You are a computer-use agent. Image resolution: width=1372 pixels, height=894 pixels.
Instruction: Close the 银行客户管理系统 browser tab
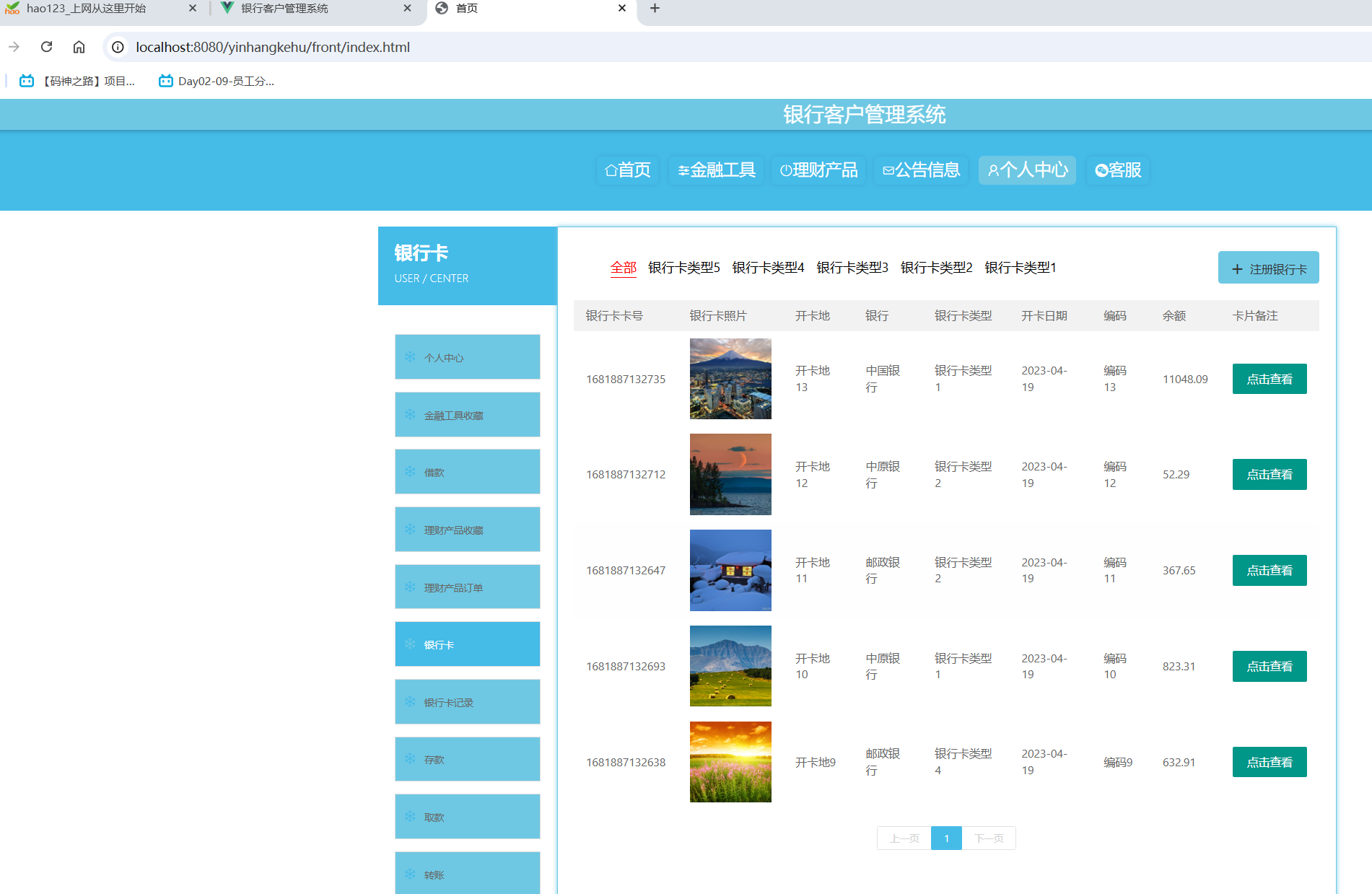pyautogui.click(x=407, y=8)
